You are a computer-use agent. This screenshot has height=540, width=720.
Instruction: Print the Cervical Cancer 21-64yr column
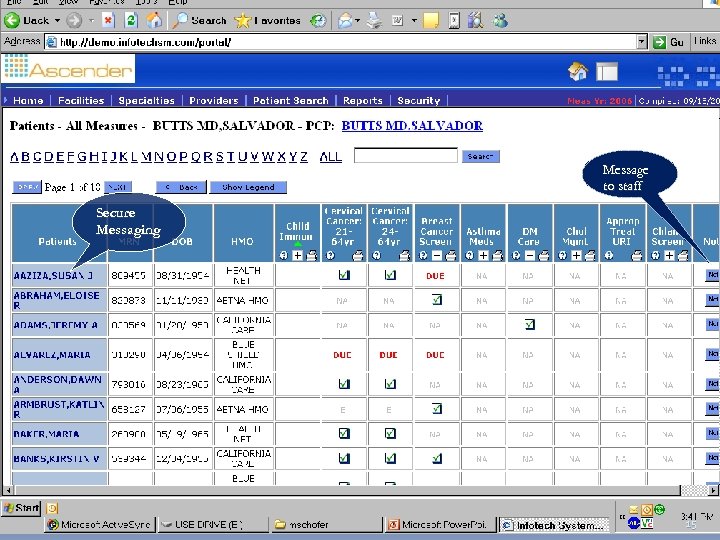[x=358, y=256]
